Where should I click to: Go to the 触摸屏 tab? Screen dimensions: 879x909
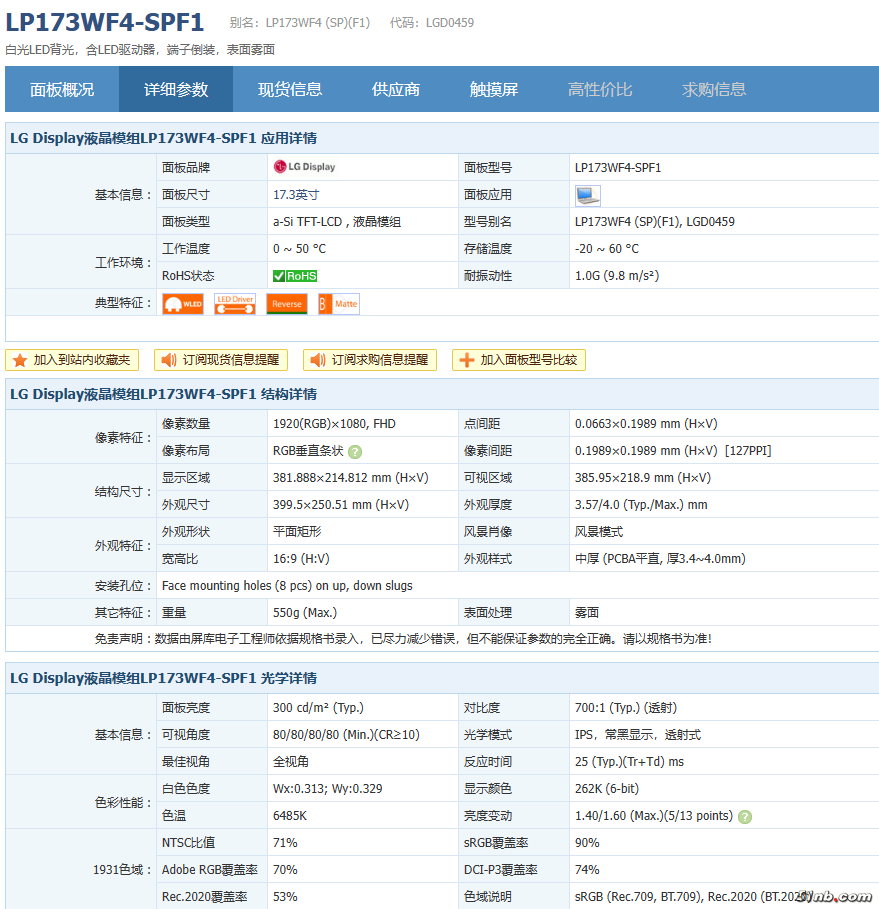493,89
